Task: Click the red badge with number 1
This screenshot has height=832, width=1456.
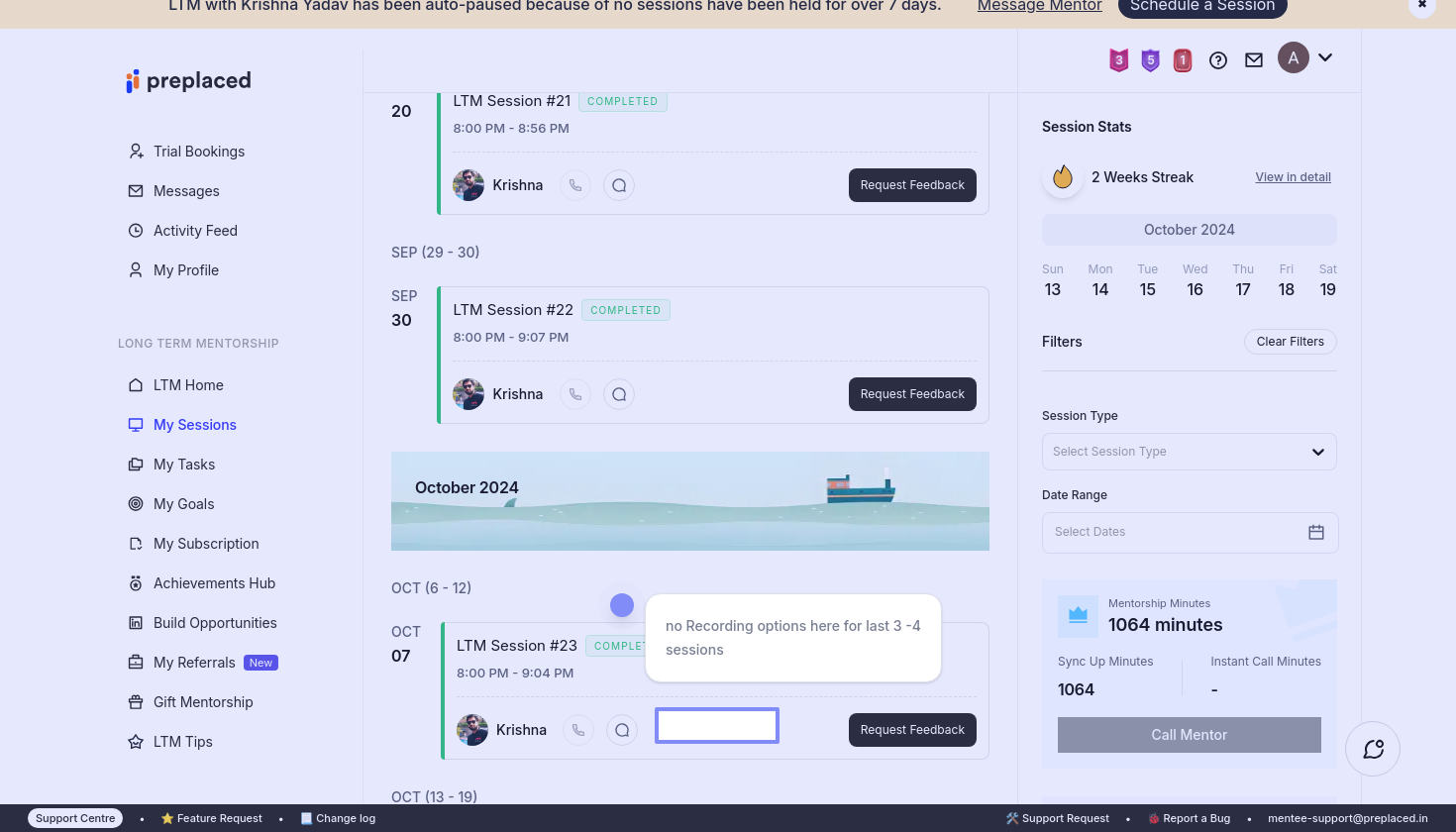Action: click(1183, 60)
